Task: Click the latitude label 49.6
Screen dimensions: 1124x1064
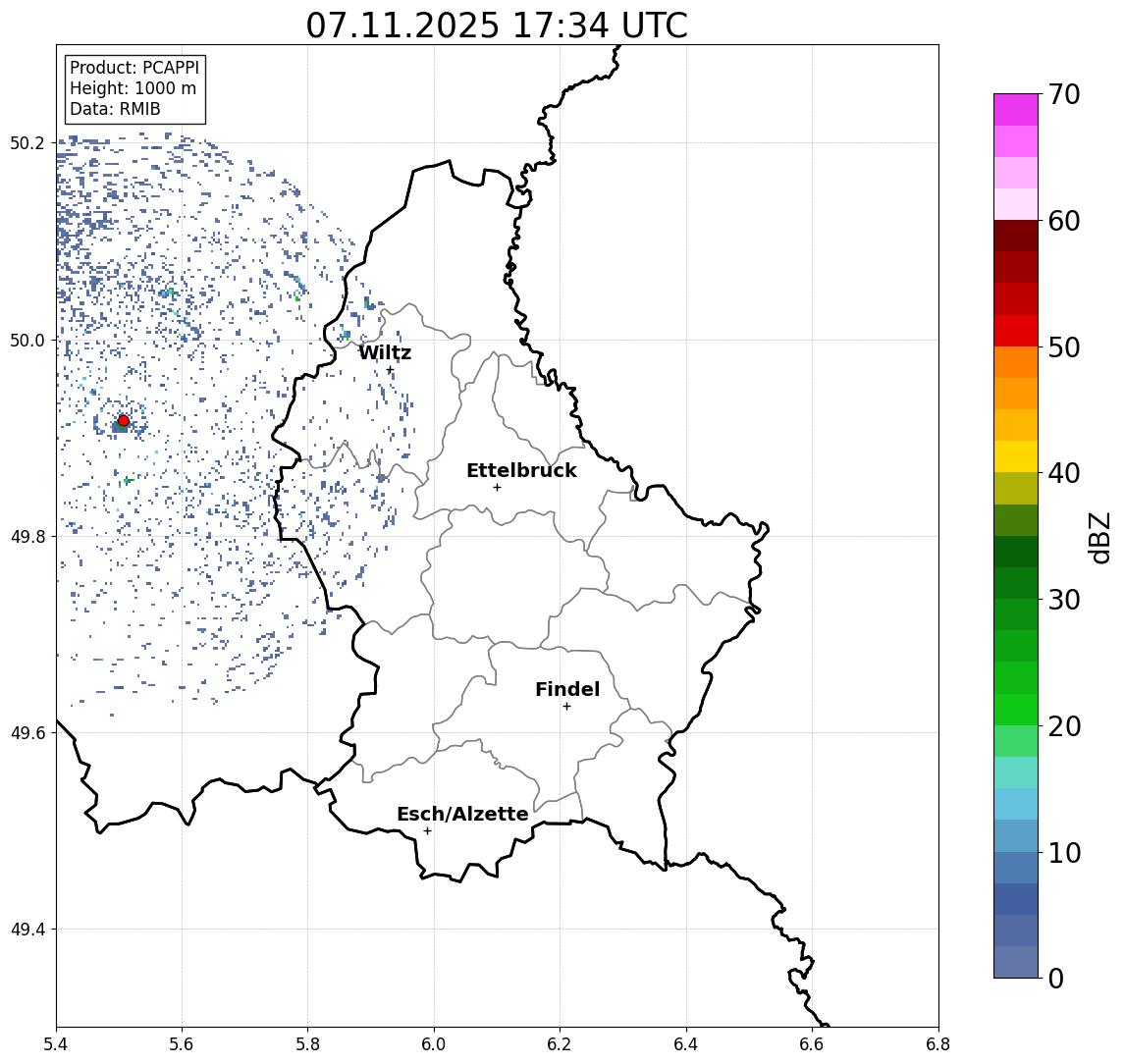Action: tap(27, 733)
